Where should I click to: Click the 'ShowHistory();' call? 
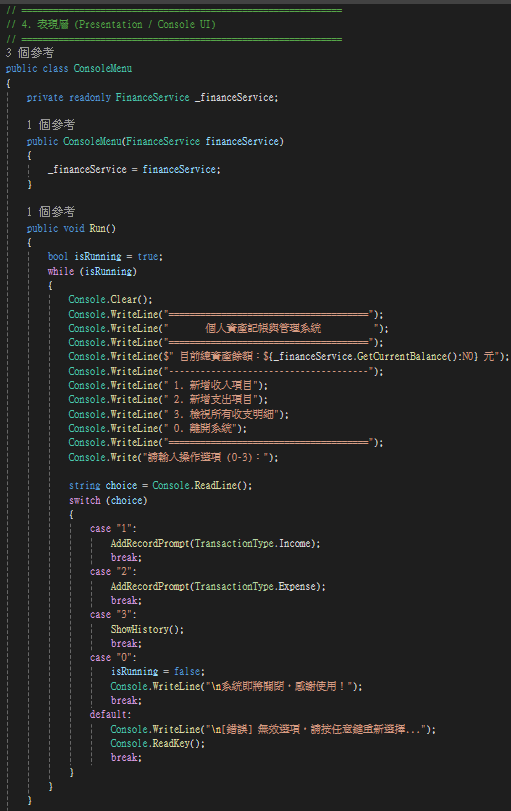pos(147,629)
